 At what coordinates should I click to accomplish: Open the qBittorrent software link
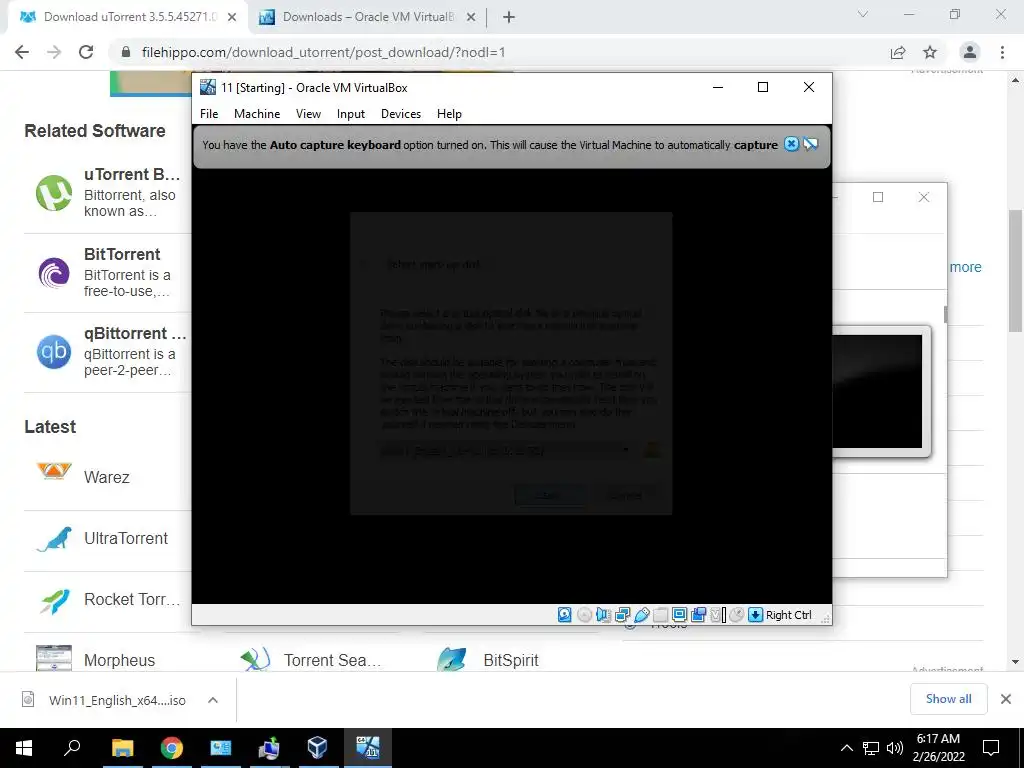point(135,333)
